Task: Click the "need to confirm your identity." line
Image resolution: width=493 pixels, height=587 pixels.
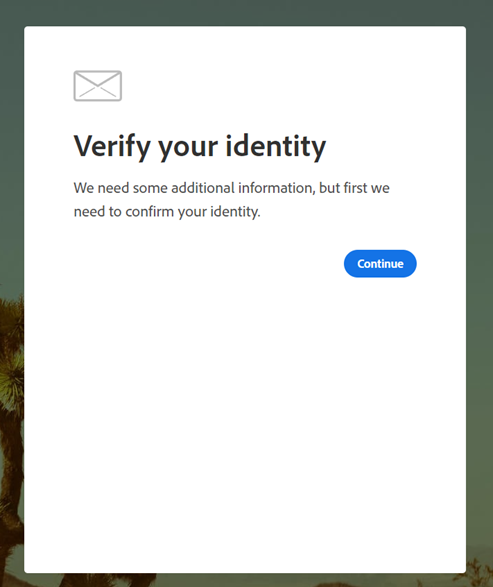Action: [167, 212]
